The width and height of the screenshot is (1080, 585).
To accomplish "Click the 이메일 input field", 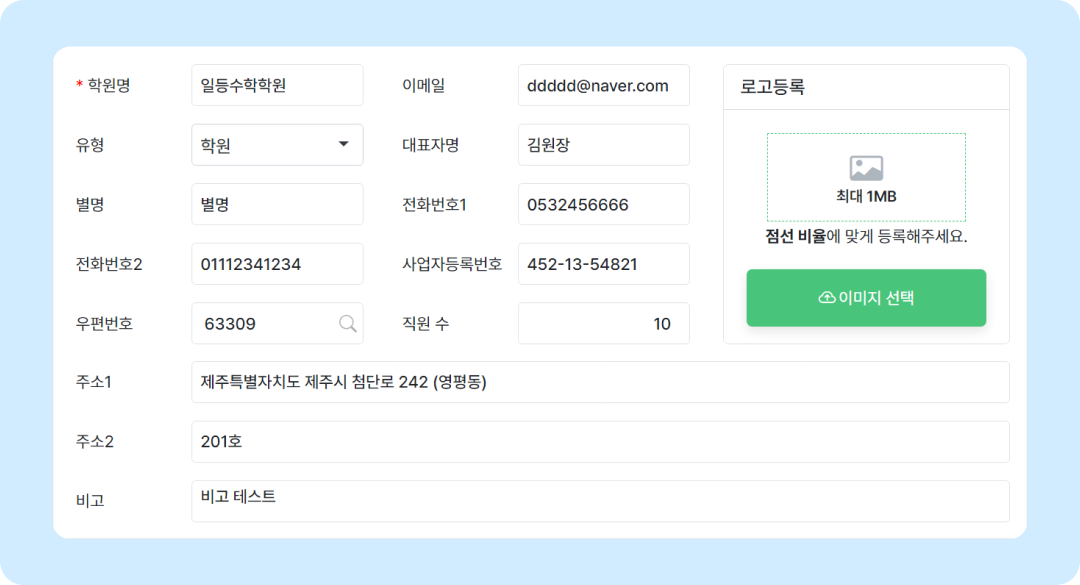I will pos(603,86).
